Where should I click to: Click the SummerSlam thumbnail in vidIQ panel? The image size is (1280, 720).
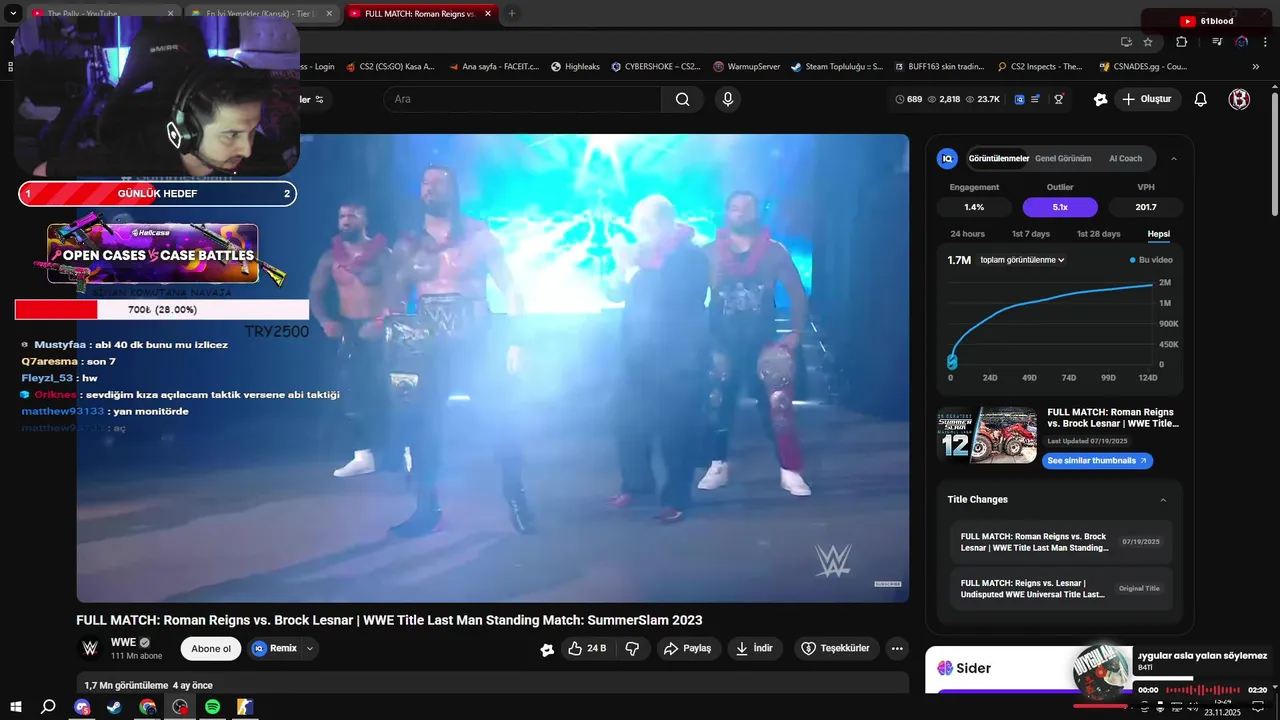[988, 434]
